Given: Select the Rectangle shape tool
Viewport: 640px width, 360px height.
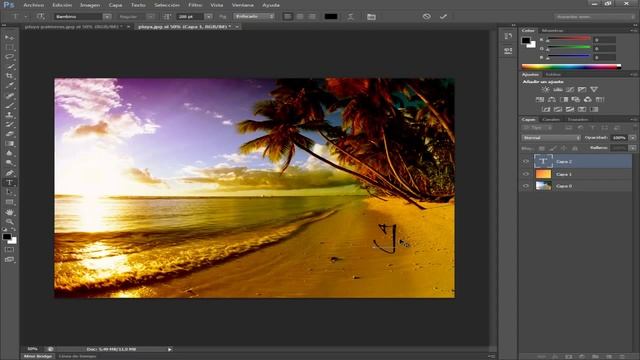Looking at the screenshot, I should [x=9, y=202].
